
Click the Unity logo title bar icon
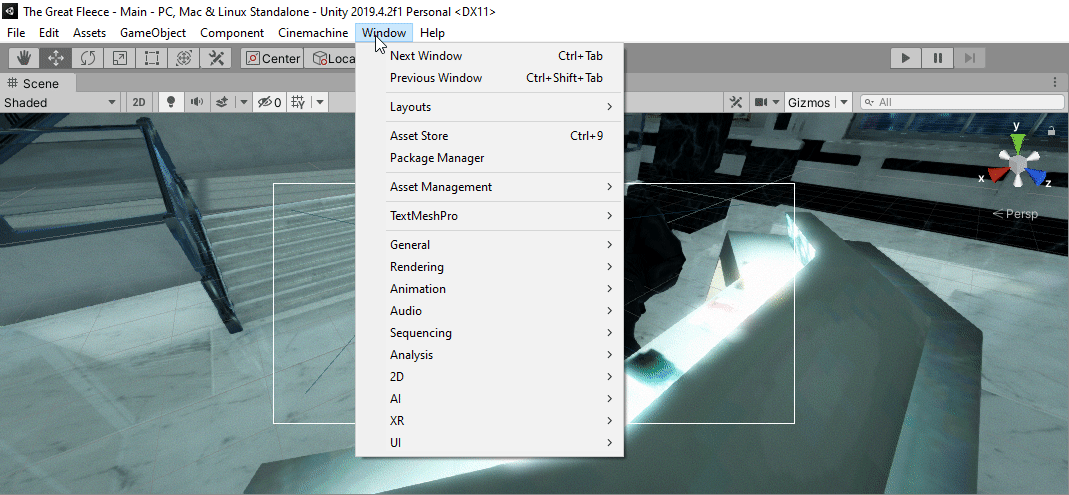pos(11,11)
